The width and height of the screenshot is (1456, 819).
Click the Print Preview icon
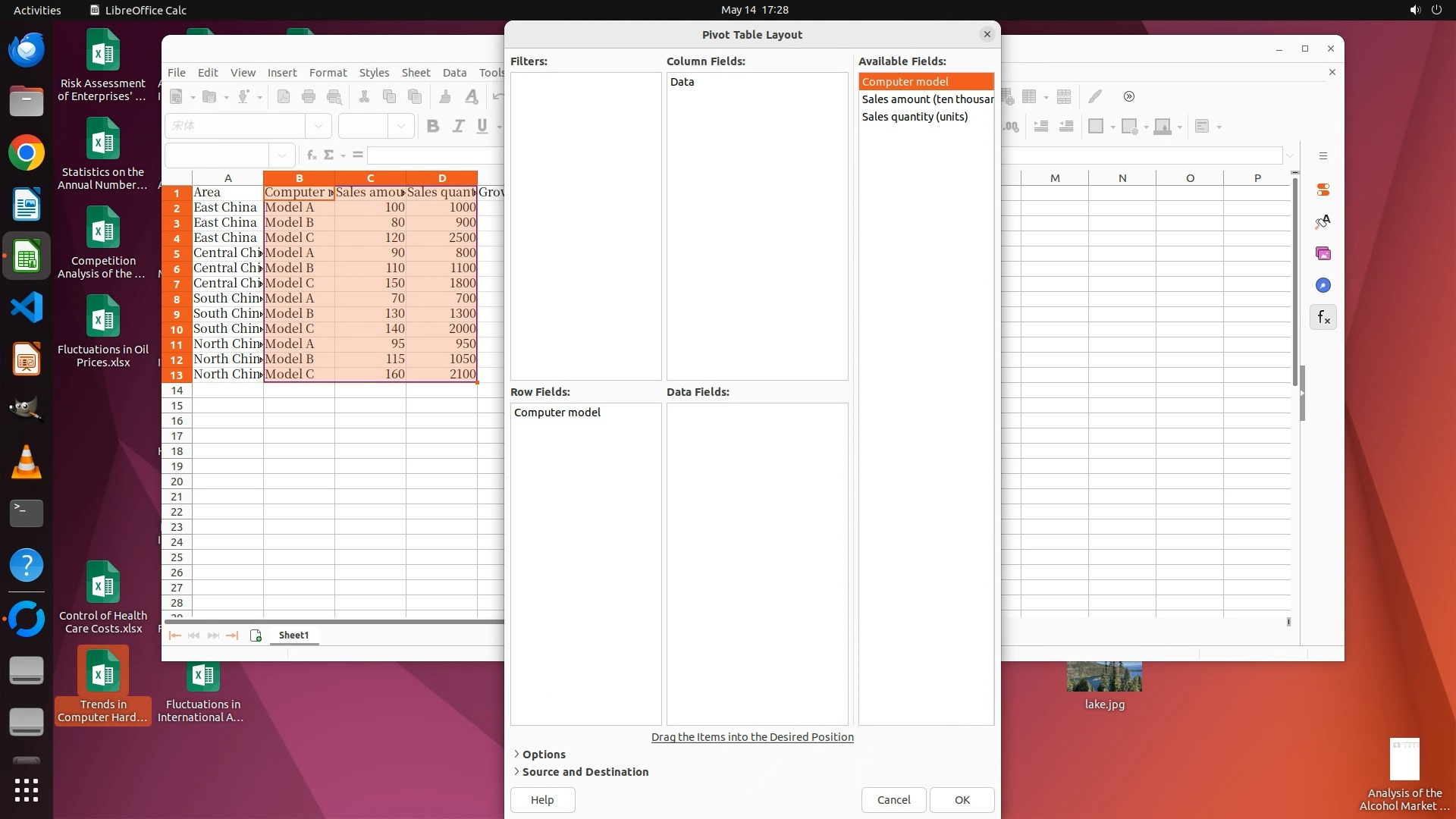click(334, 96)
